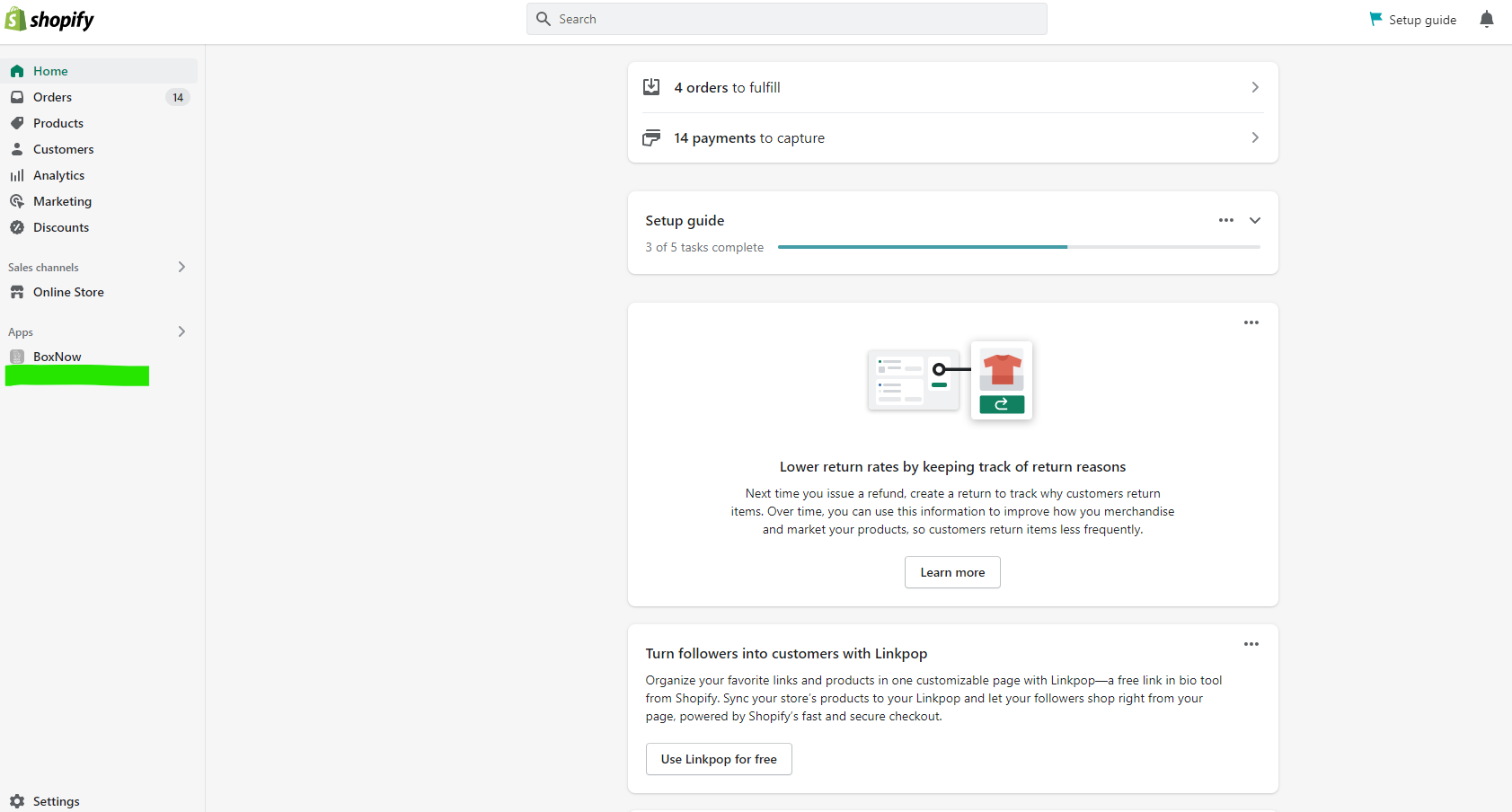Open more options on Linkpop card
The height and width of the screenshot is (812, 1512).
coord(1251,644)
